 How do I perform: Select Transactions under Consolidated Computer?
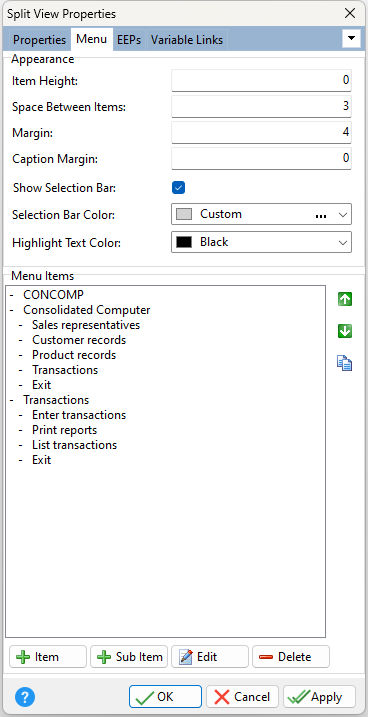pos(65,370)
